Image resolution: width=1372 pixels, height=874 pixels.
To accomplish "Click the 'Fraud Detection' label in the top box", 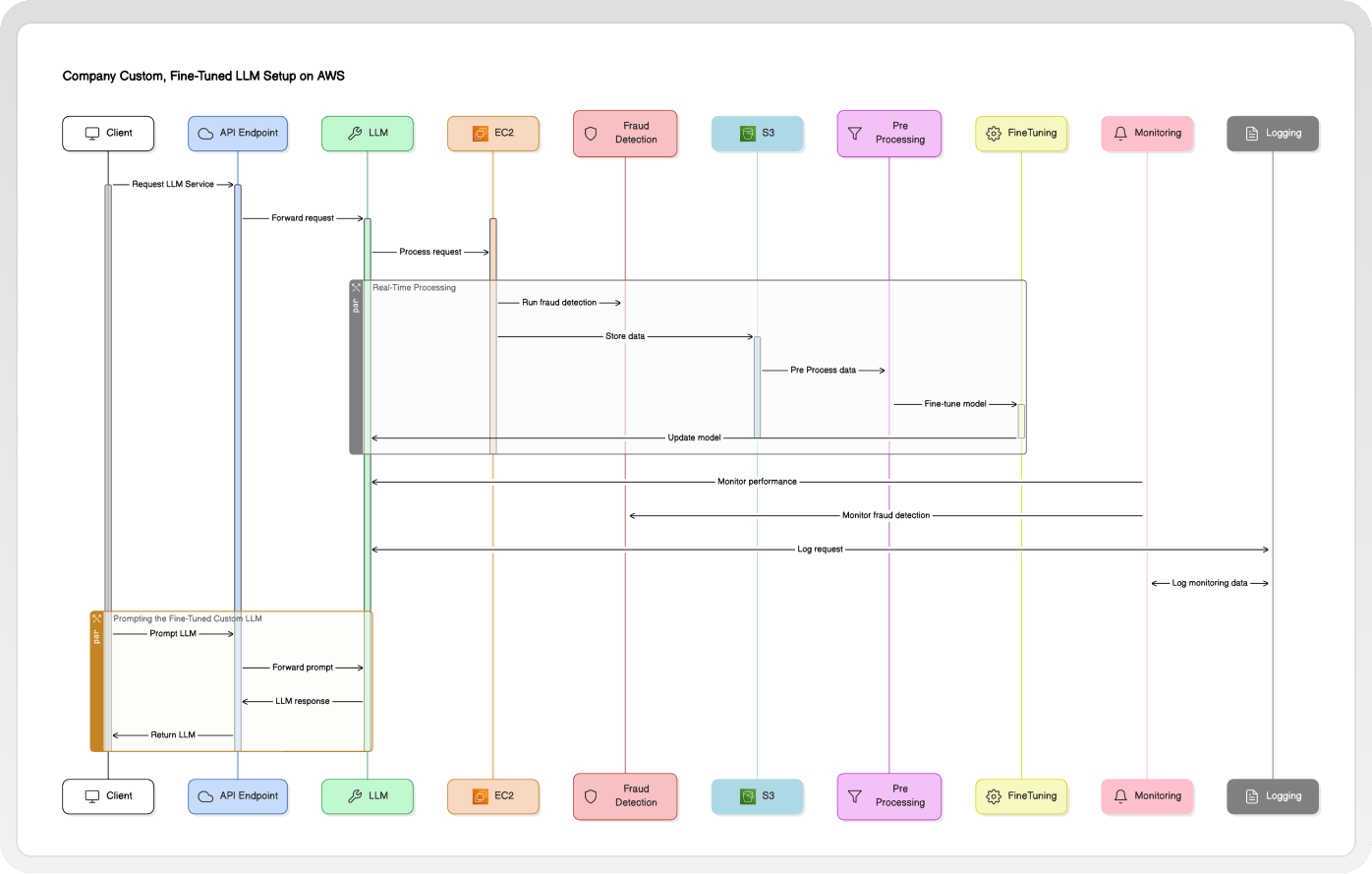I will pos(636,134).
